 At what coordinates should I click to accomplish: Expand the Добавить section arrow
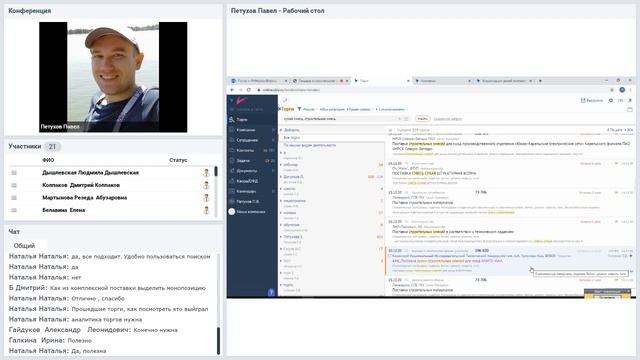pos(281,130)
